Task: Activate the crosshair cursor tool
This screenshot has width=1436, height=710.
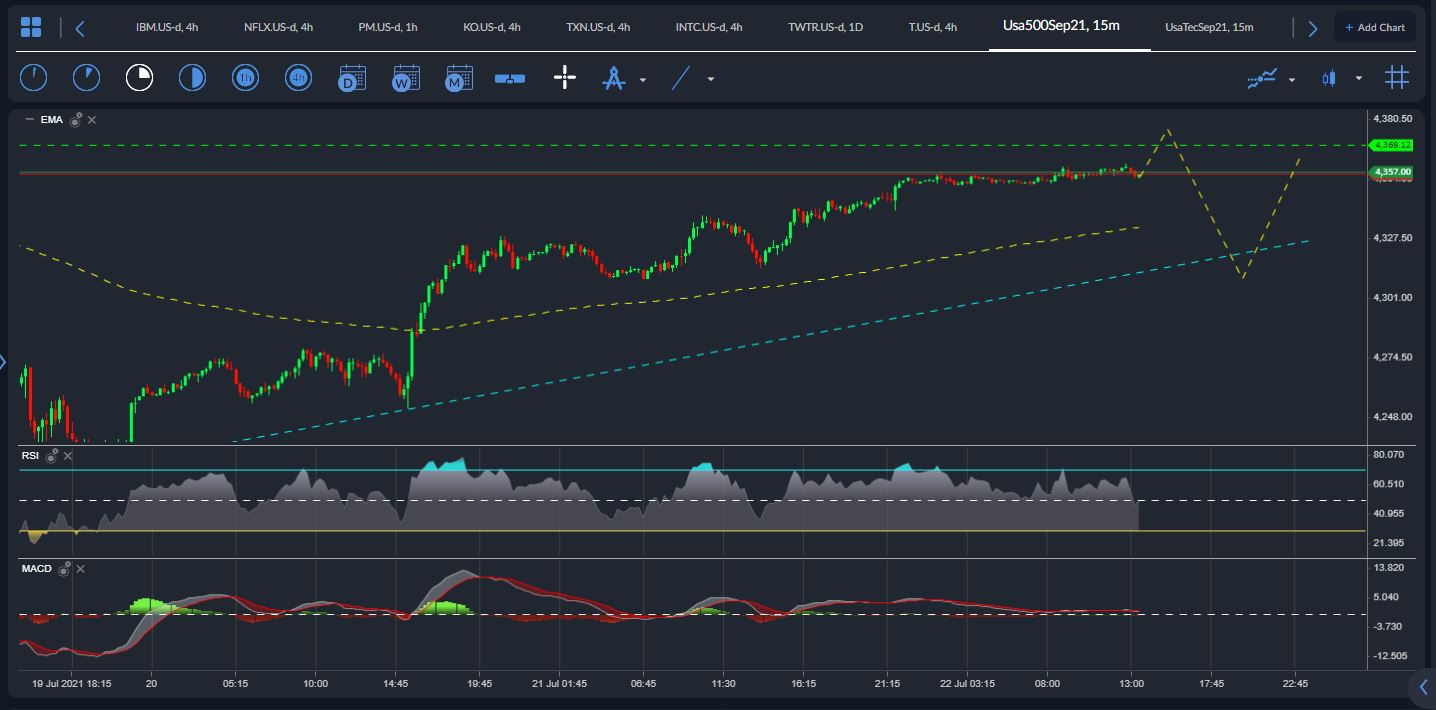Action: coord(565,77)
